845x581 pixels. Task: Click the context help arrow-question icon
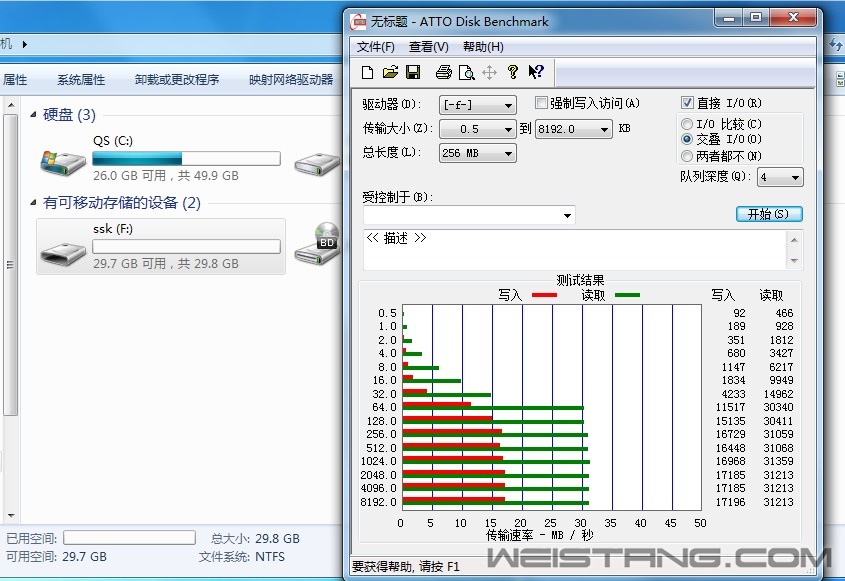[536, 72]
